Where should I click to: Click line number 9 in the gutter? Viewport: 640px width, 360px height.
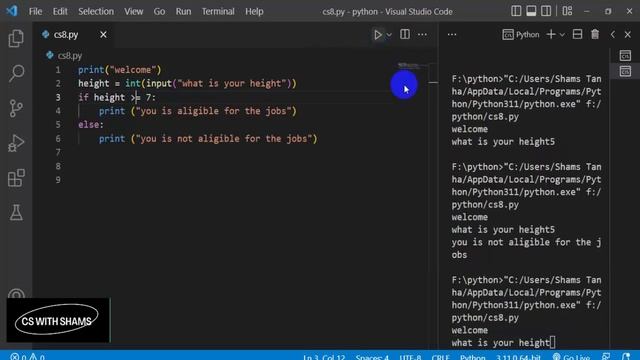coord(58,180)
